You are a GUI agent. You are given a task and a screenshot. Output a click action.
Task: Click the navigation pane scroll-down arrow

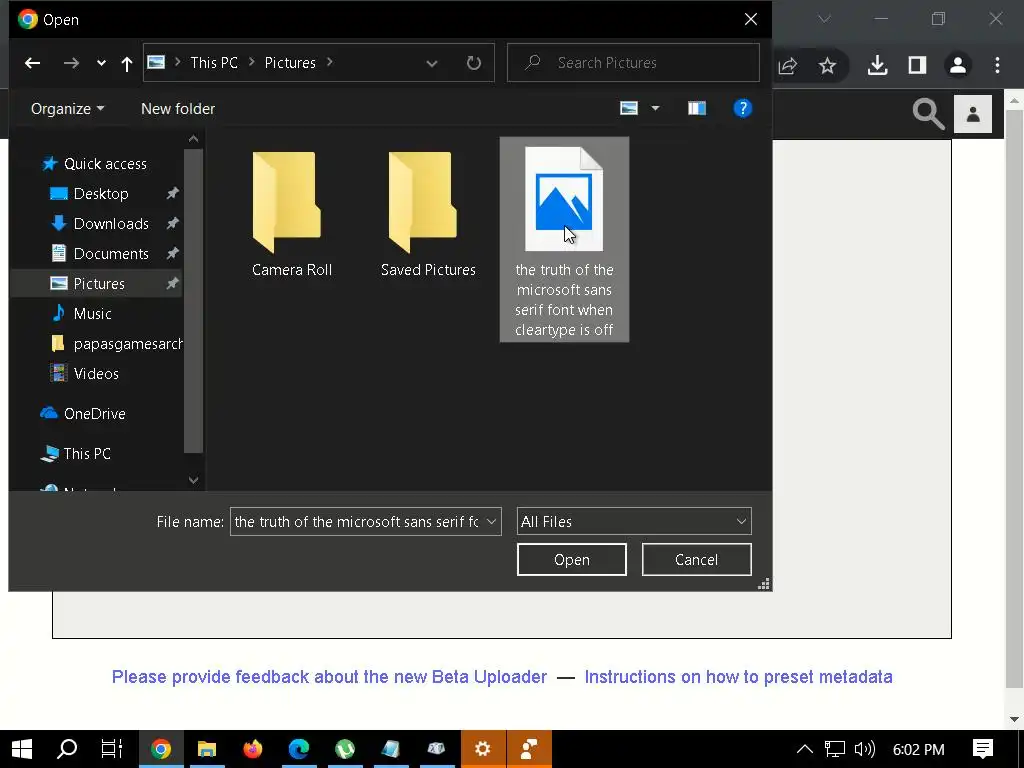(193, 481)
